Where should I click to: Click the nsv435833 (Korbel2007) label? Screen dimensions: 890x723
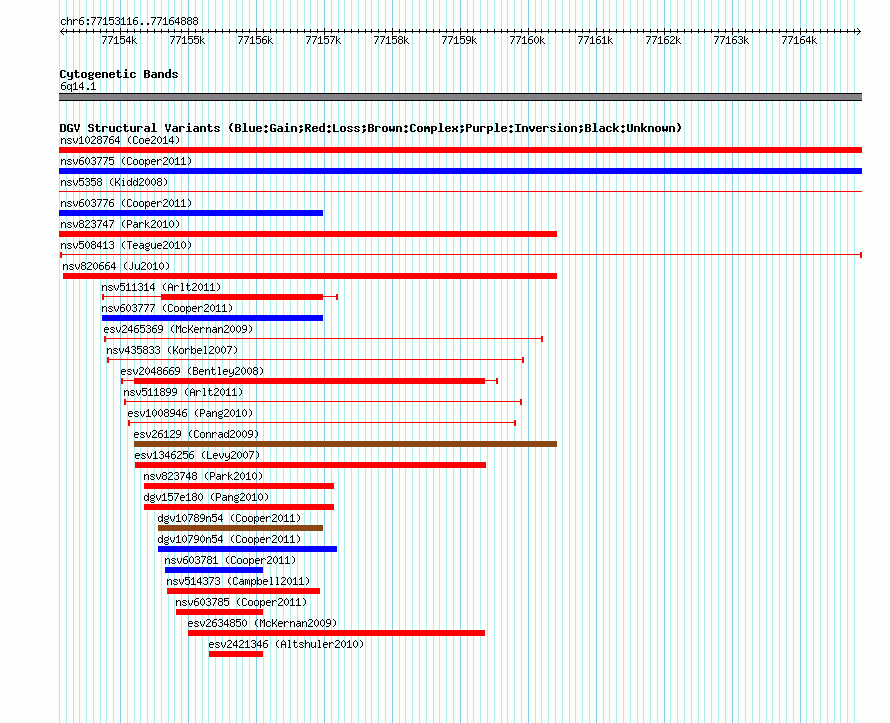172,350
